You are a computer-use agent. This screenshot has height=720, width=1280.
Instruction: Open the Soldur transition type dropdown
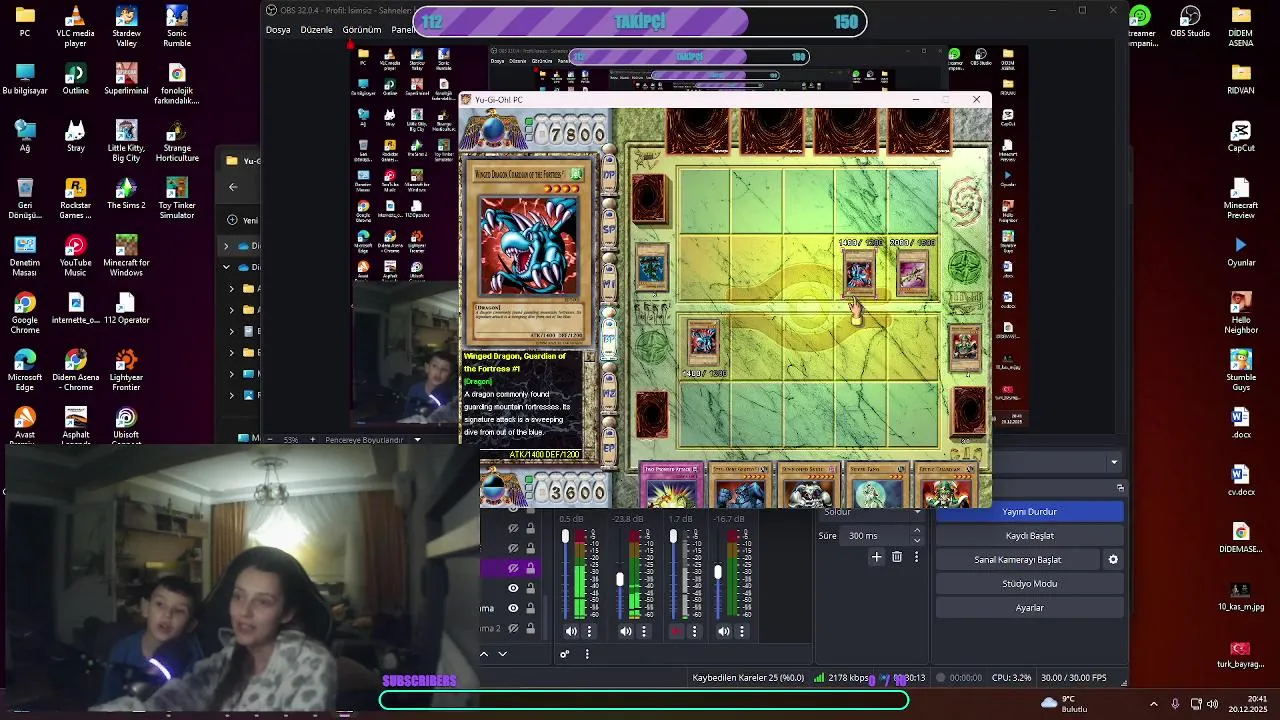click(868, 512)
